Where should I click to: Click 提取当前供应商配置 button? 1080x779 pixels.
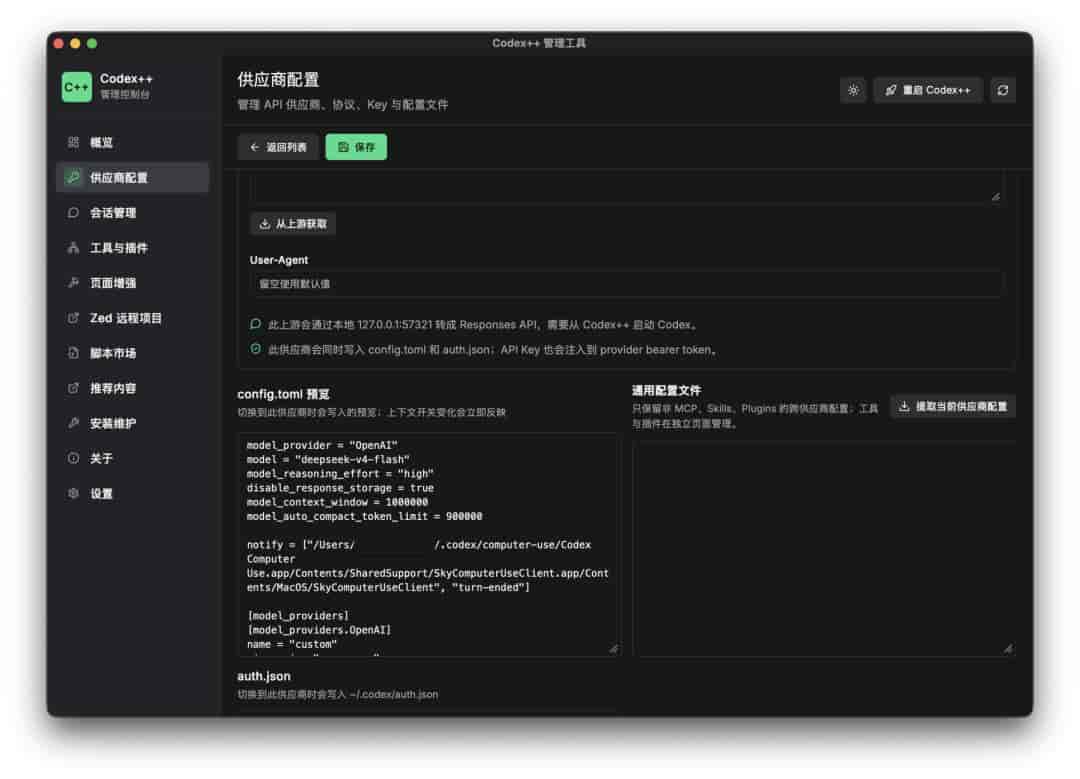pyautogui.click(x=953, y=406)
